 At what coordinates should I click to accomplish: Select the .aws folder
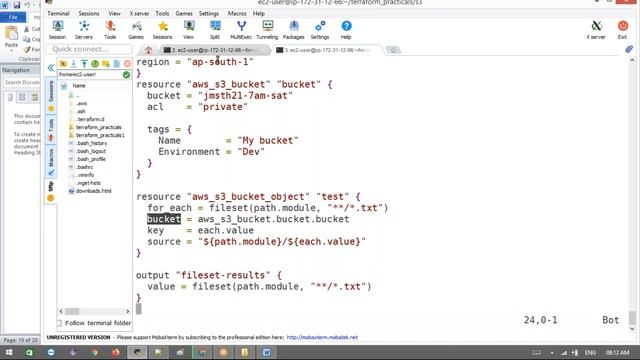coord(82,103)
